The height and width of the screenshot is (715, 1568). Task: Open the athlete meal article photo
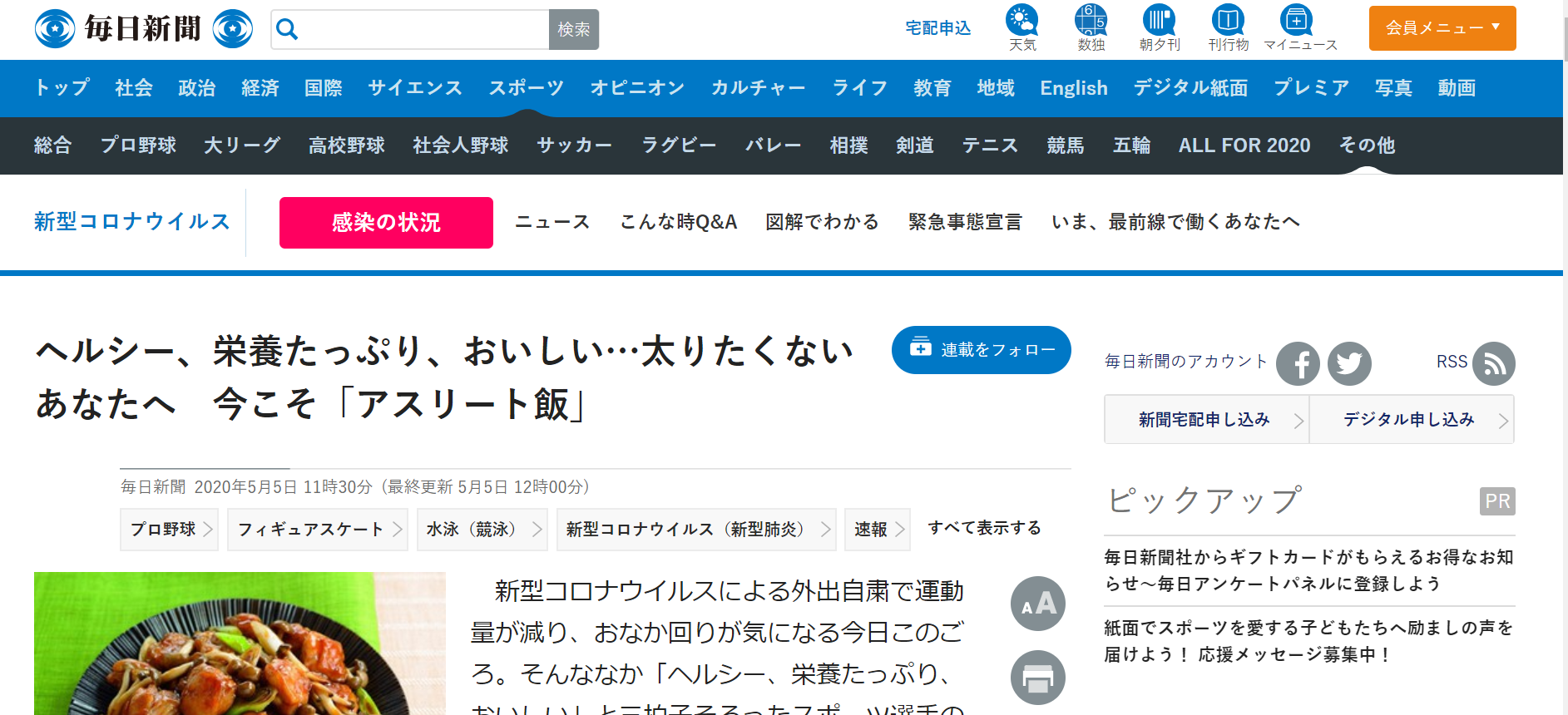pyautogui.click(x=240, y=643)
